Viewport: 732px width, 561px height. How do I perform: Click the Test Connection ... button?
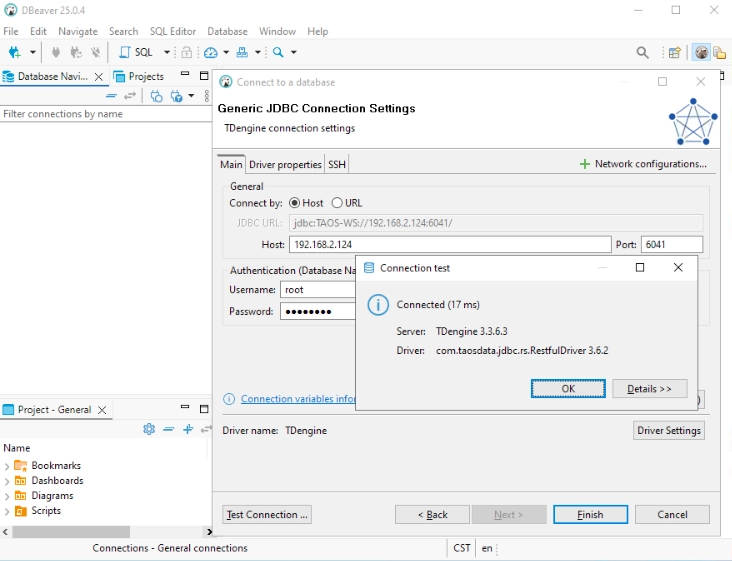tap(267, 515)
